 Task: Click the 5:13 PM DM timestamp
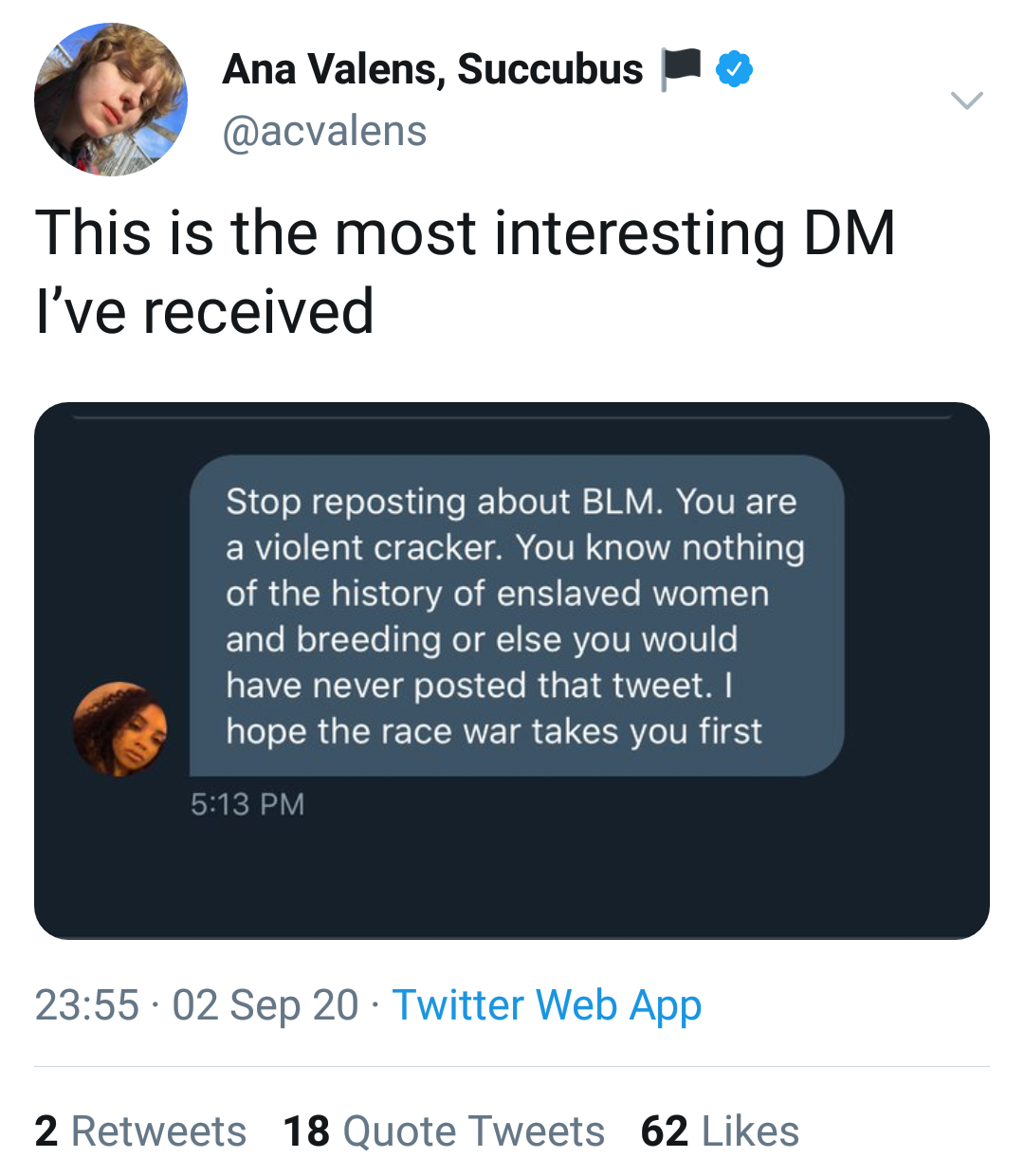pyautogui.click(x=247, y=804)
